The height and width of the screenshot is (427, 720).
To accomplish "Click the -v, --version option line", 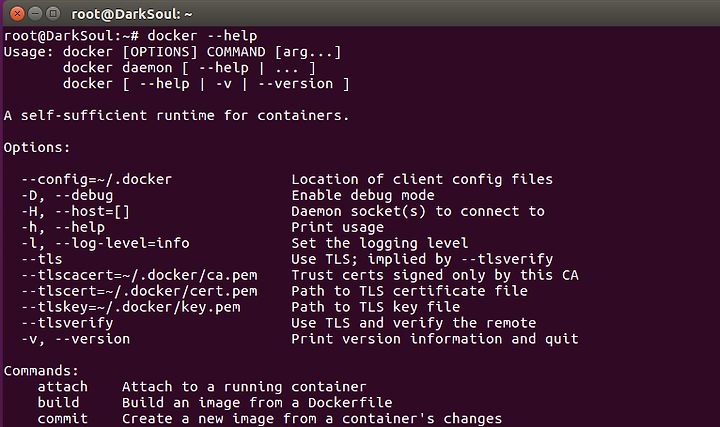I will [x=76, y=339].
